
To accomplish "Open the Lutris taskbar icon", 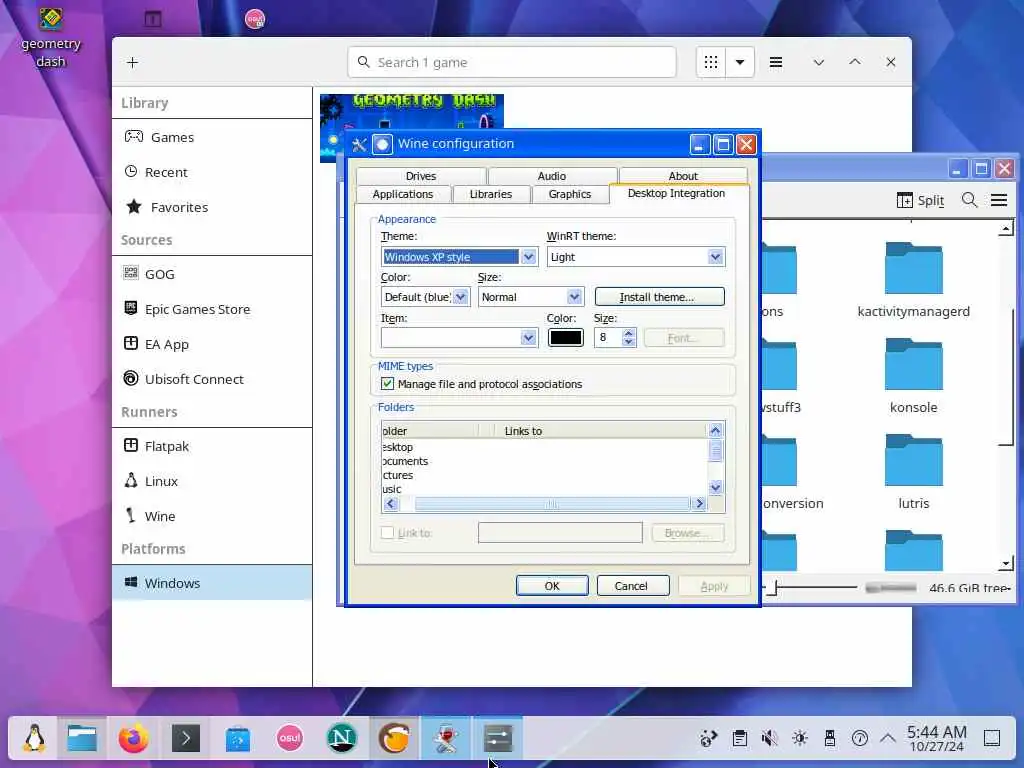I will 394,739.
